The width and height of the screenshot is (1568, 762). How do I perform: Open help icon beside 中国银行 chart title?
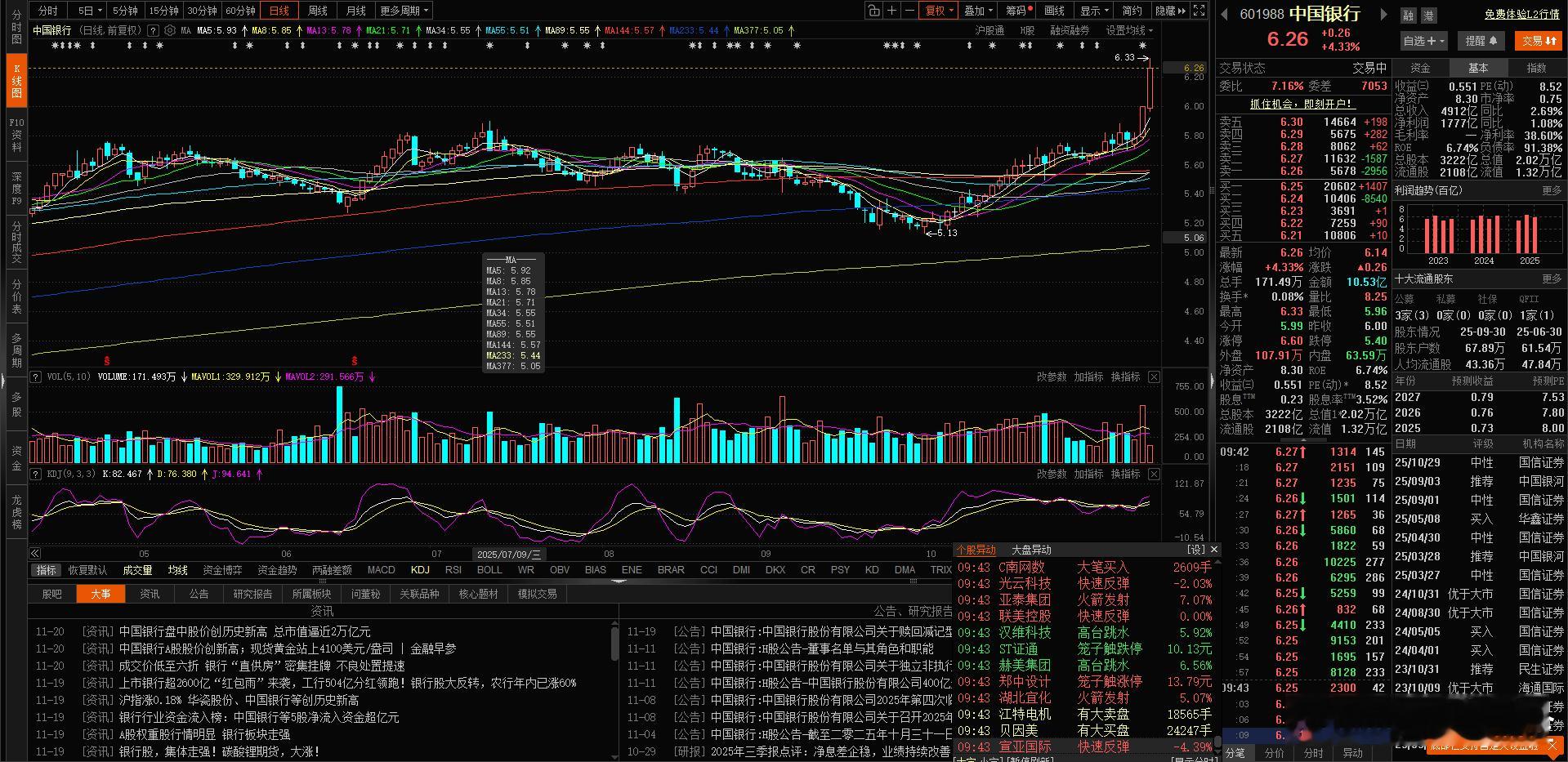154,30
